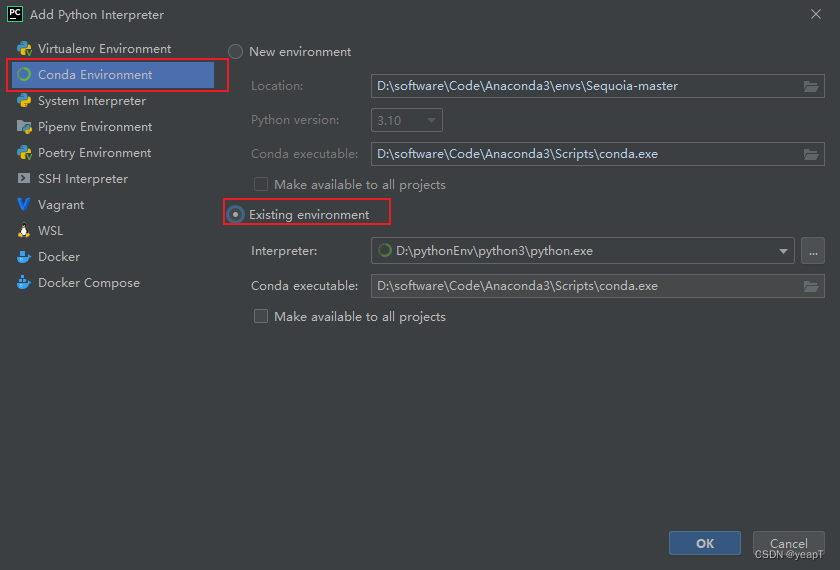The image size is (840, 570).
Task: Dismiss dialog with Cancel button
Action: [788, 543]
